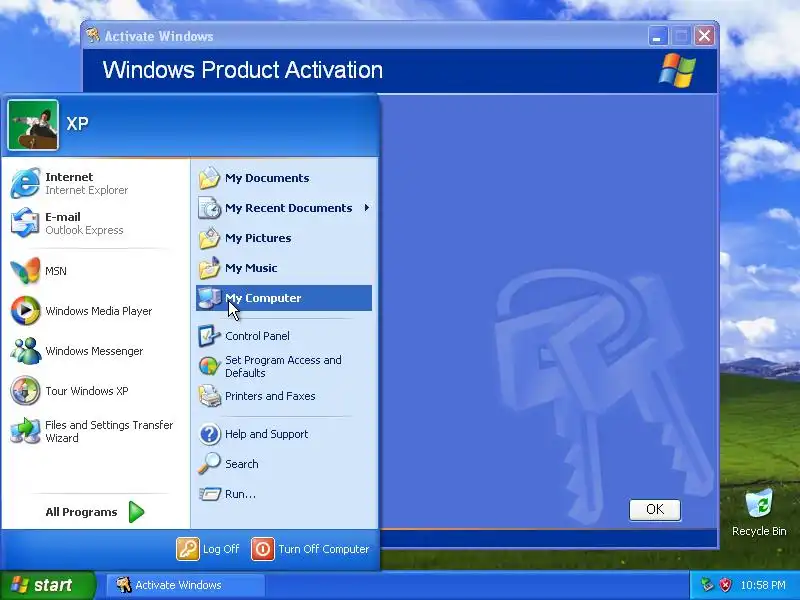The image size is (800, 600).
Task: Click the "MSN" text label
Action: pyautogui.click(x=56, y=271)
